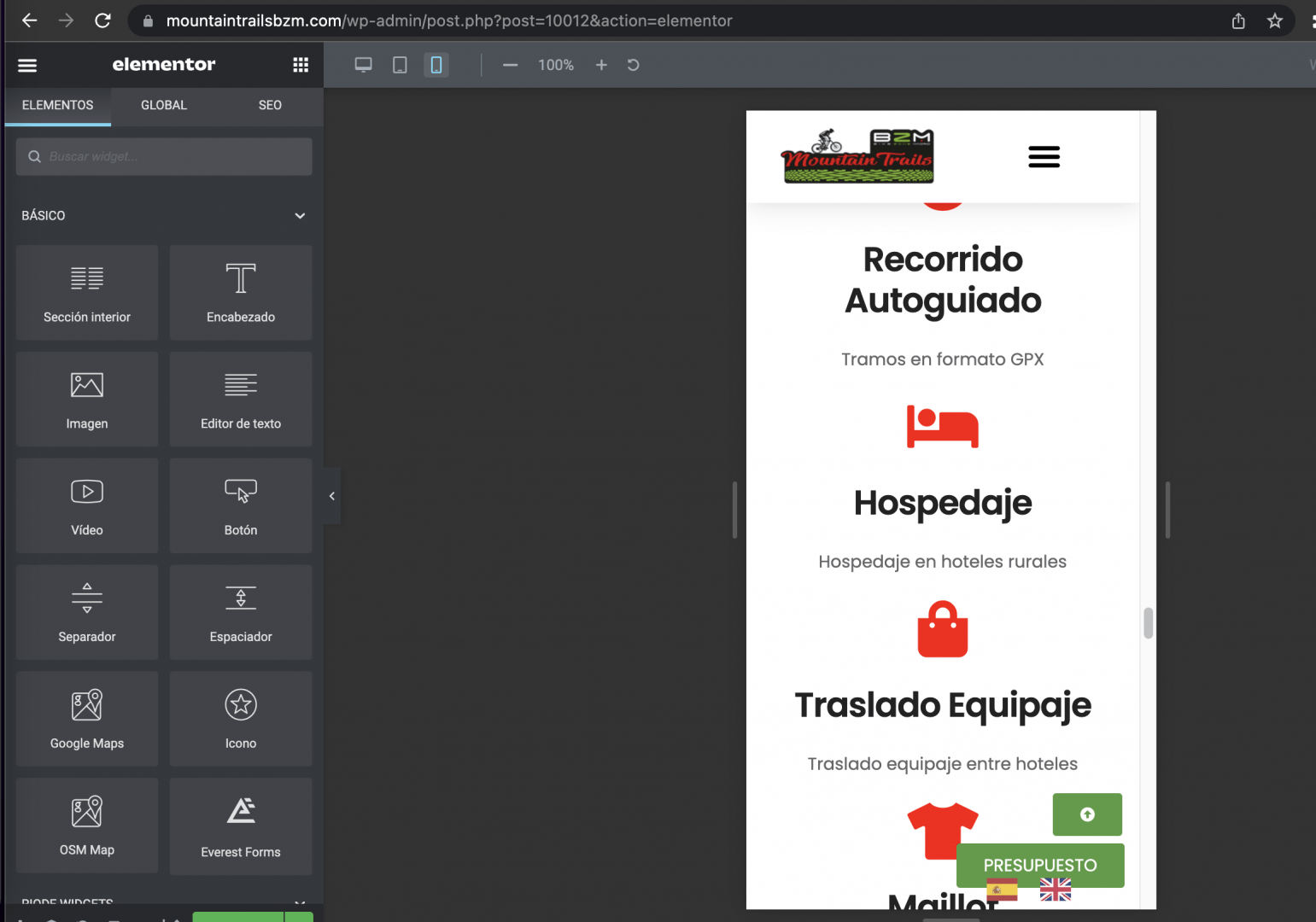The width and height of the screenshot is (1316, 922).
Task: Select the Google Maps widget
Action: coord(87,719)
